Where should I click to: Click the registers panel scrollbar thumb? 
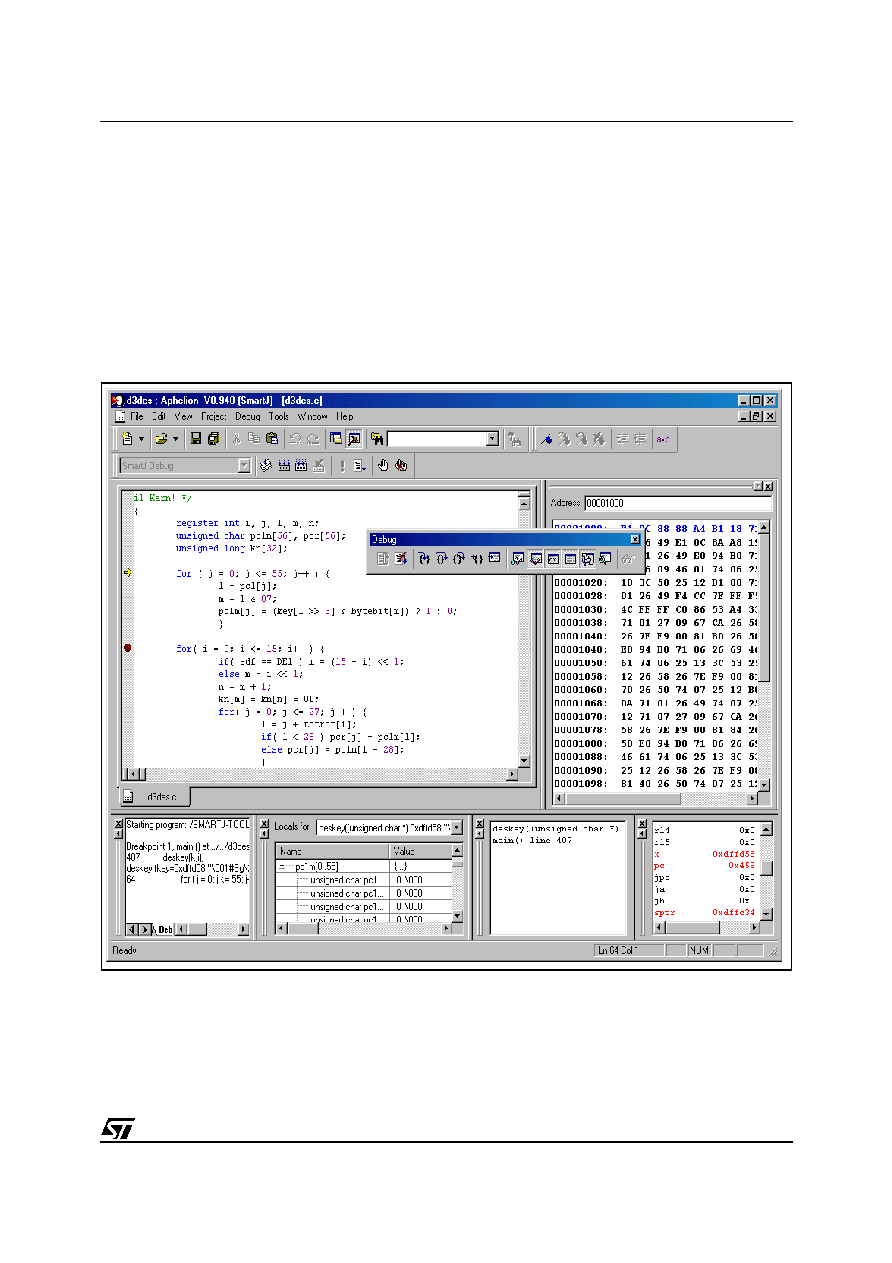coord(766,867)
